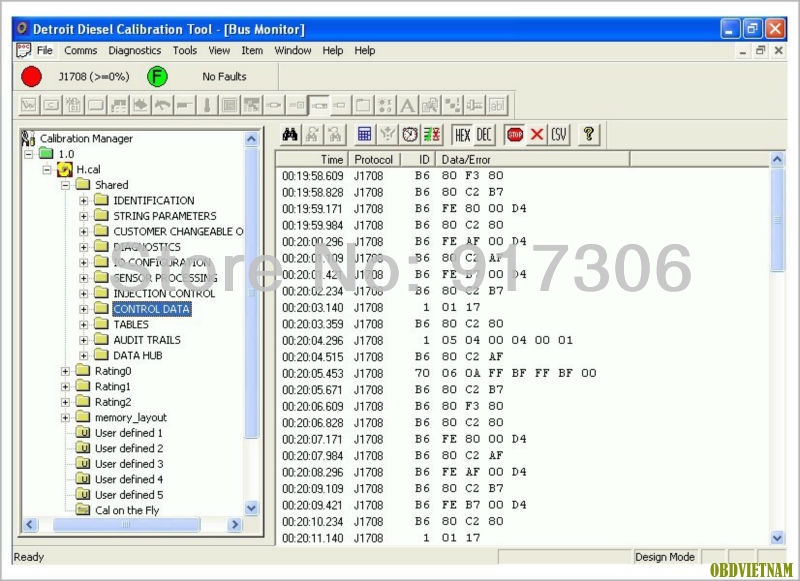This screenshot has height=581, width=800.
Task: Expand the DATA HUB folder
Action: click(x=84, y=356)
